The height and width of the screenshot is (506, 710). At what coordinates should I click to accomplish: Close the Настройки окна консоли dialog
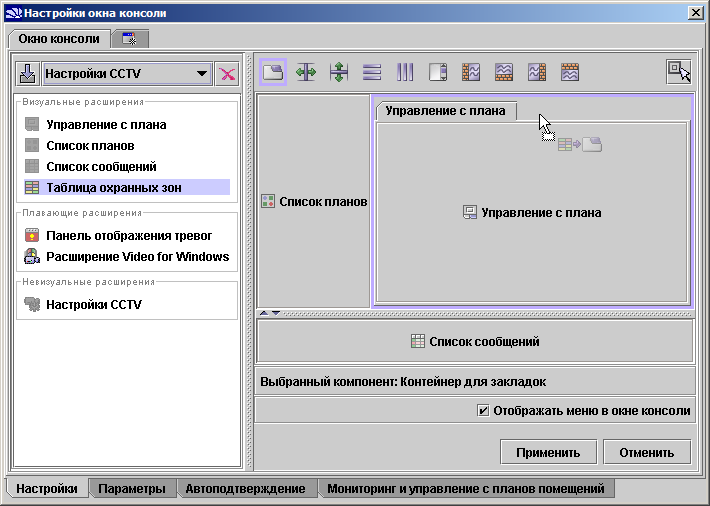tap(696, 13)
